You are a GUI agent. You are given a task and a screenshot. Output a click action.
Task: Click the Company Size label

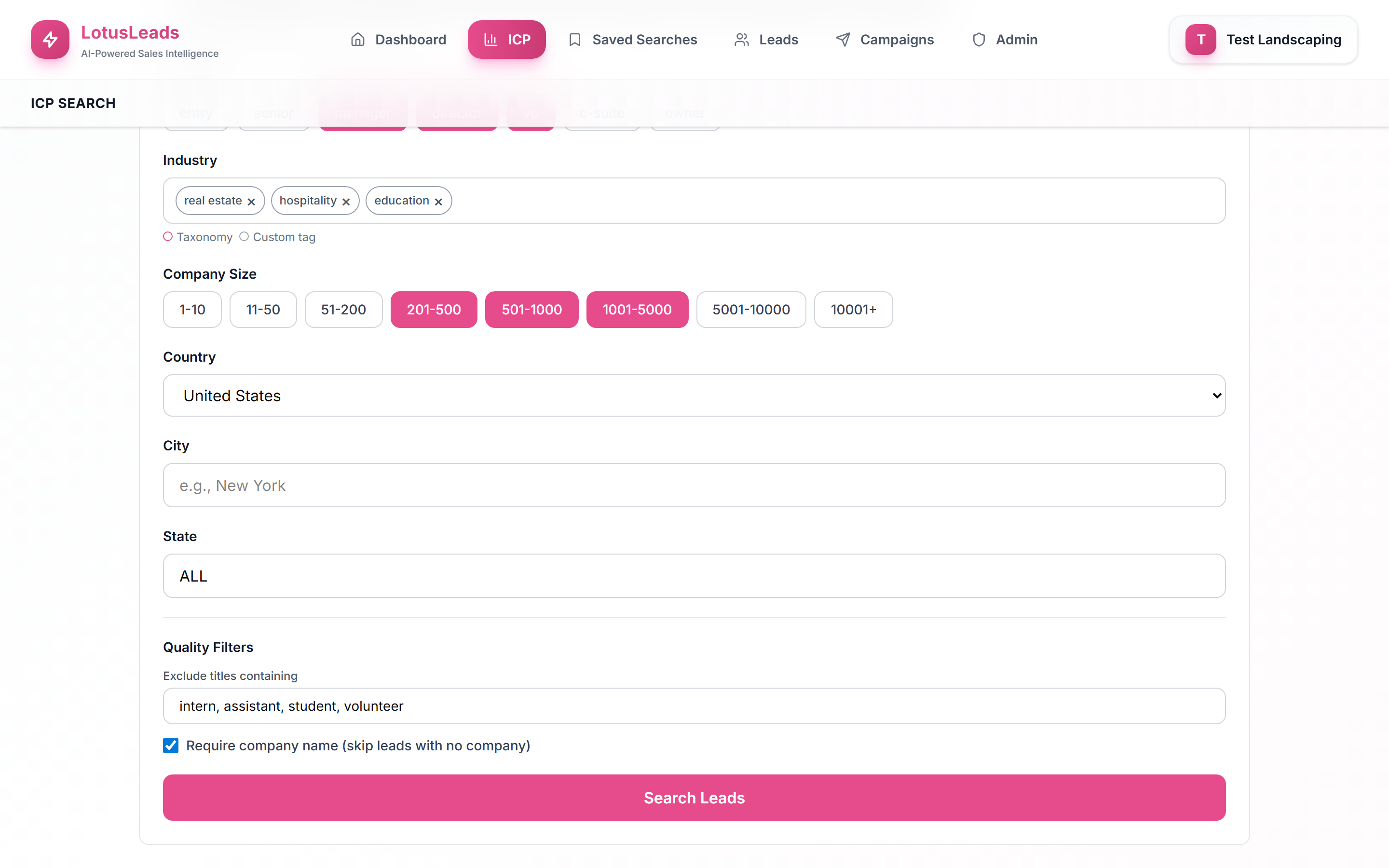(x=210, y=274)
